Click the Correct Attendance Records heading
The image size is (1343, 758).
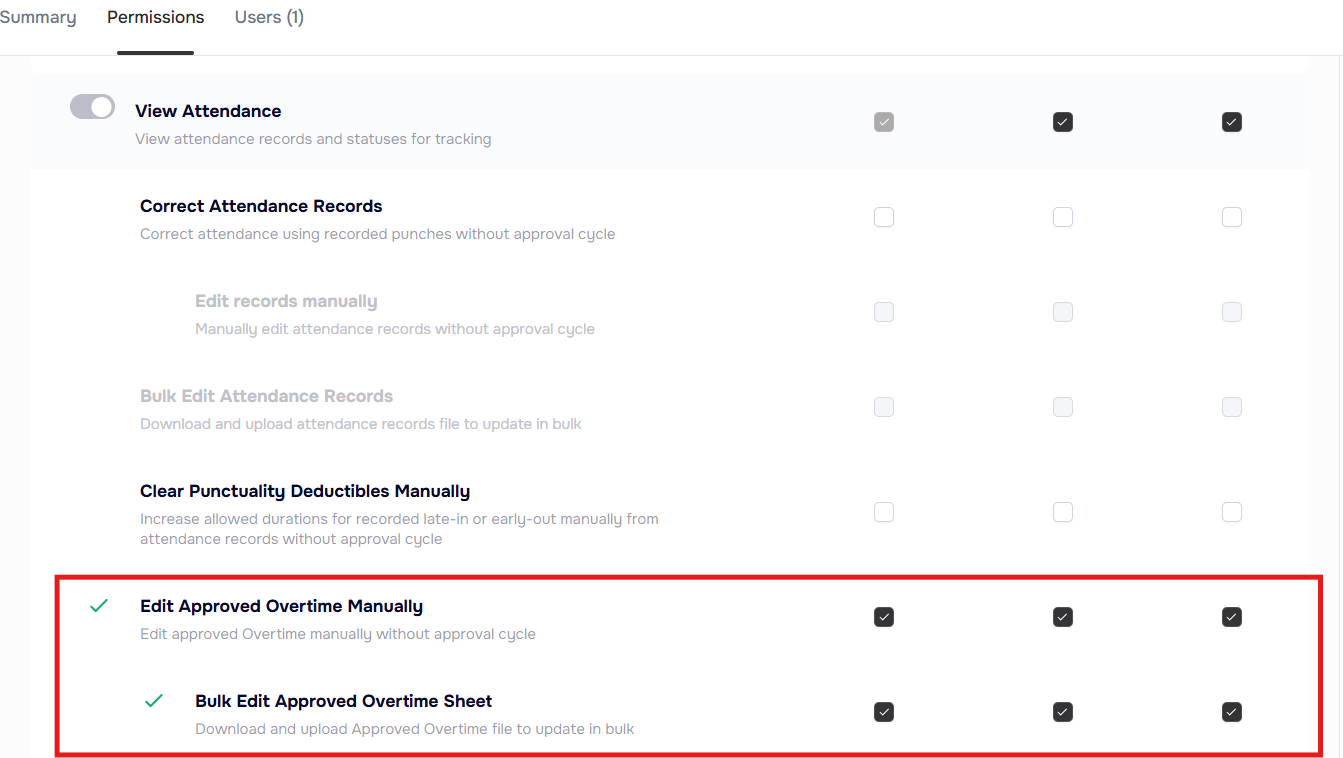pos(261,206)
